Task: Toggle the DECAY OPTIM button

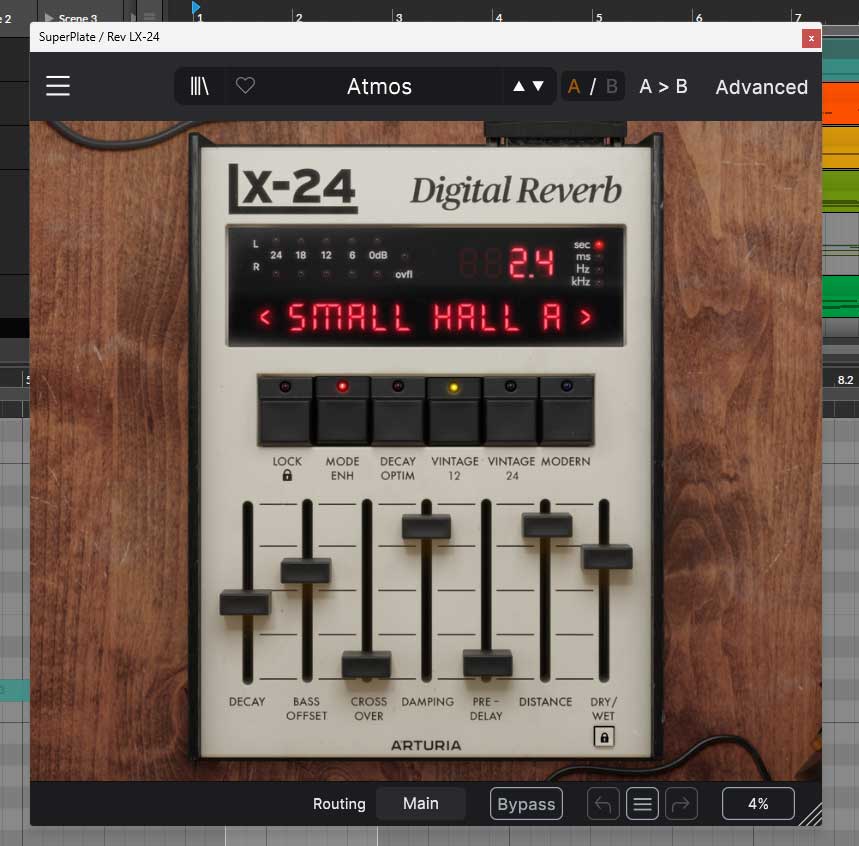Action: (398, 410)
